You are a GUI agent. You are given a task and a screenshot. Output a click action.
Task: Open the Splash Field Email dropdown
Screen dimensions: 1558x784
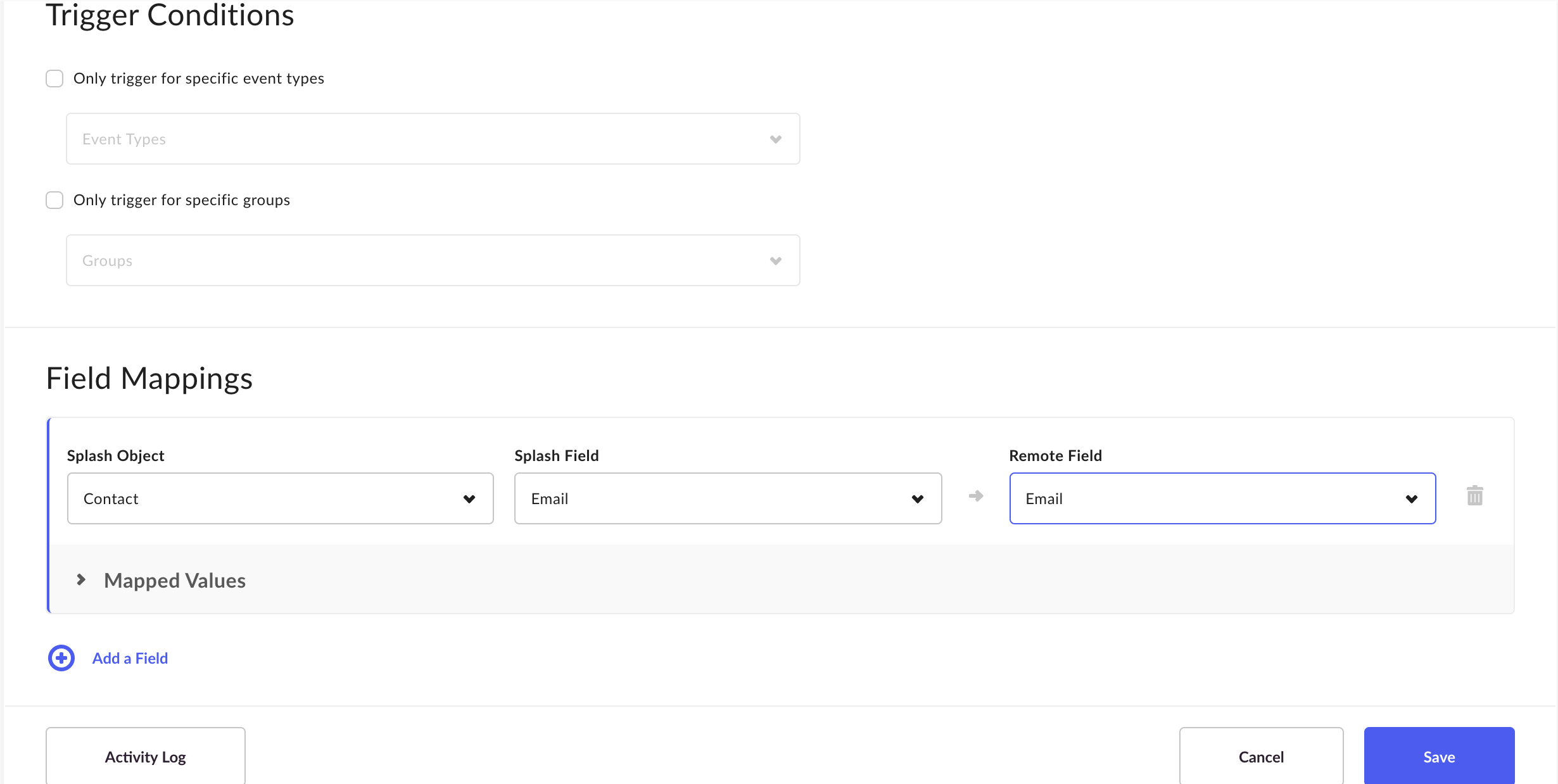click(728, 498)
